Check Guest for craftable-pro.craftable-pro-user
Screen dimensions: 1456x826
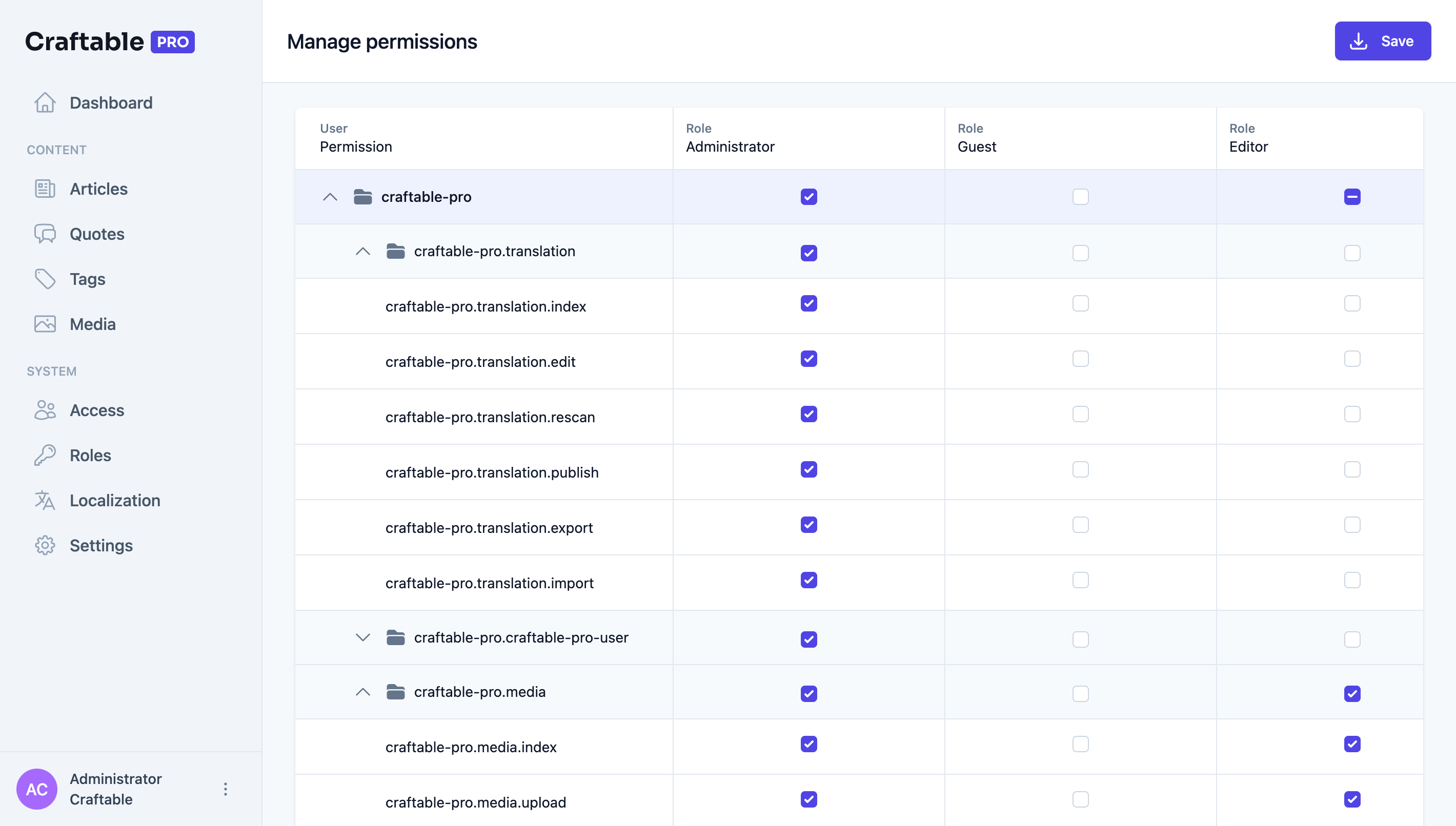tap(1080, 639)
